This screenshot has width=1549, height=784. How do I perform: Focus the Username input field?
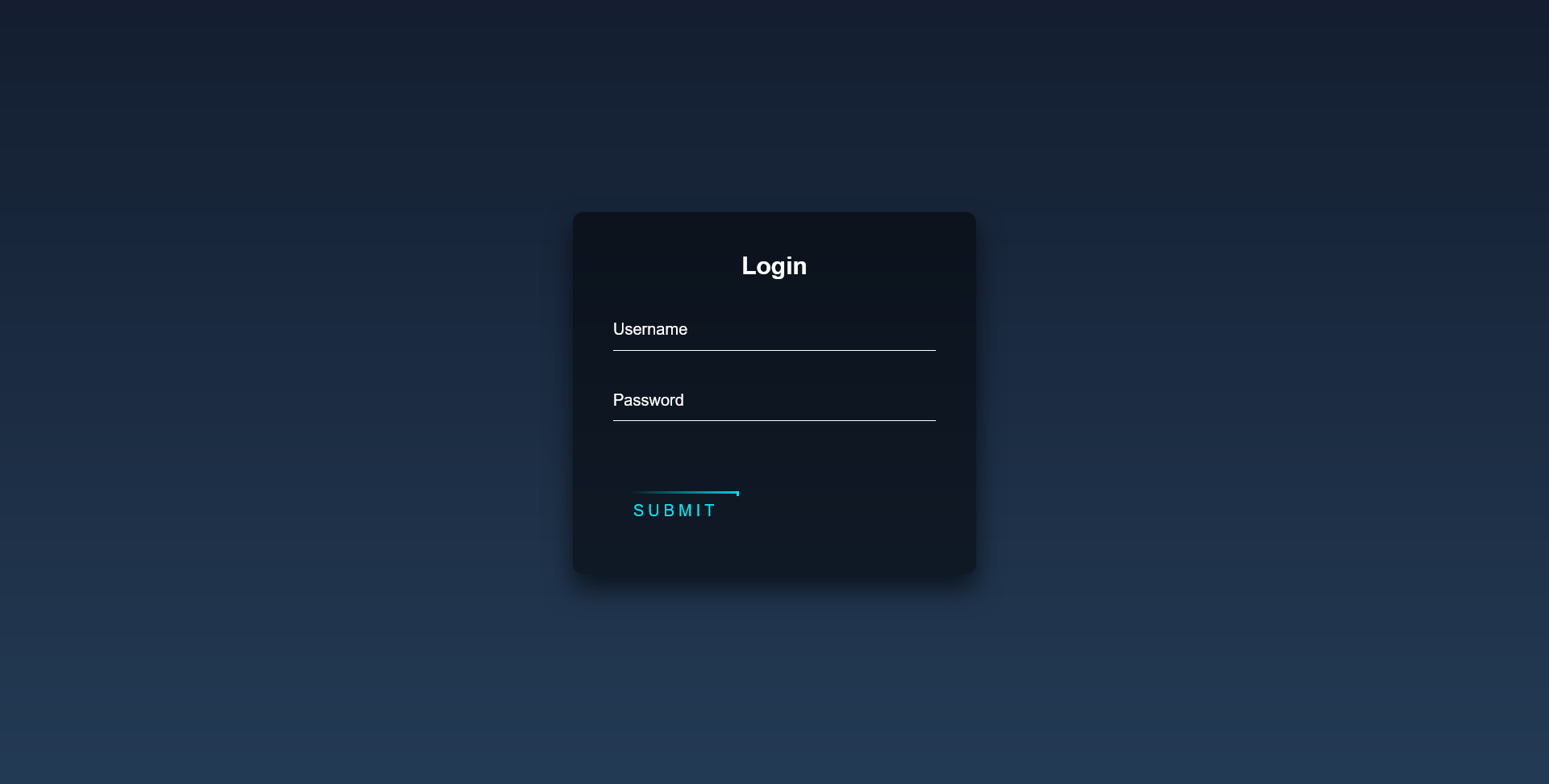click(774, 329)
